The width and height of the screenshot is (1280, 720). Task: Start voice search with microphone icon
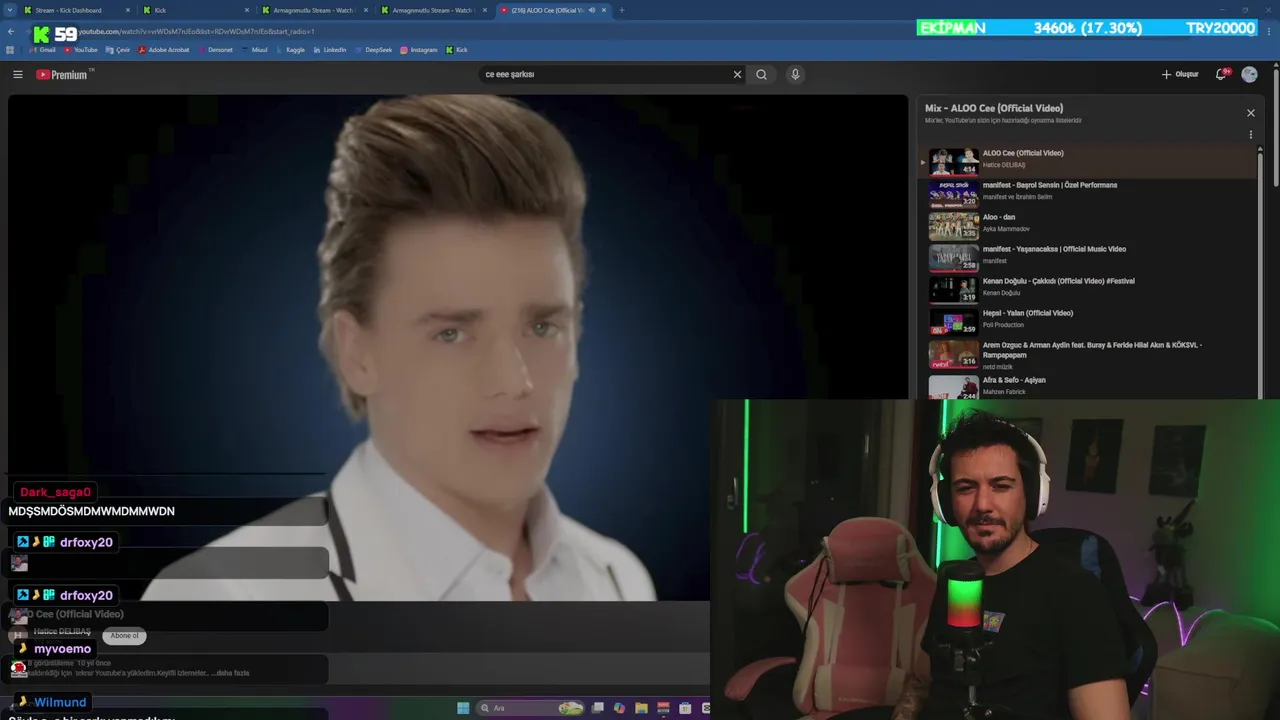pos(795,74)
